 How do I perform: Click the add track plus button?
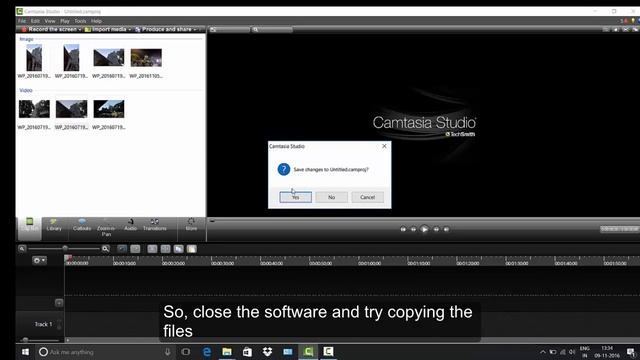click(59, 303)
